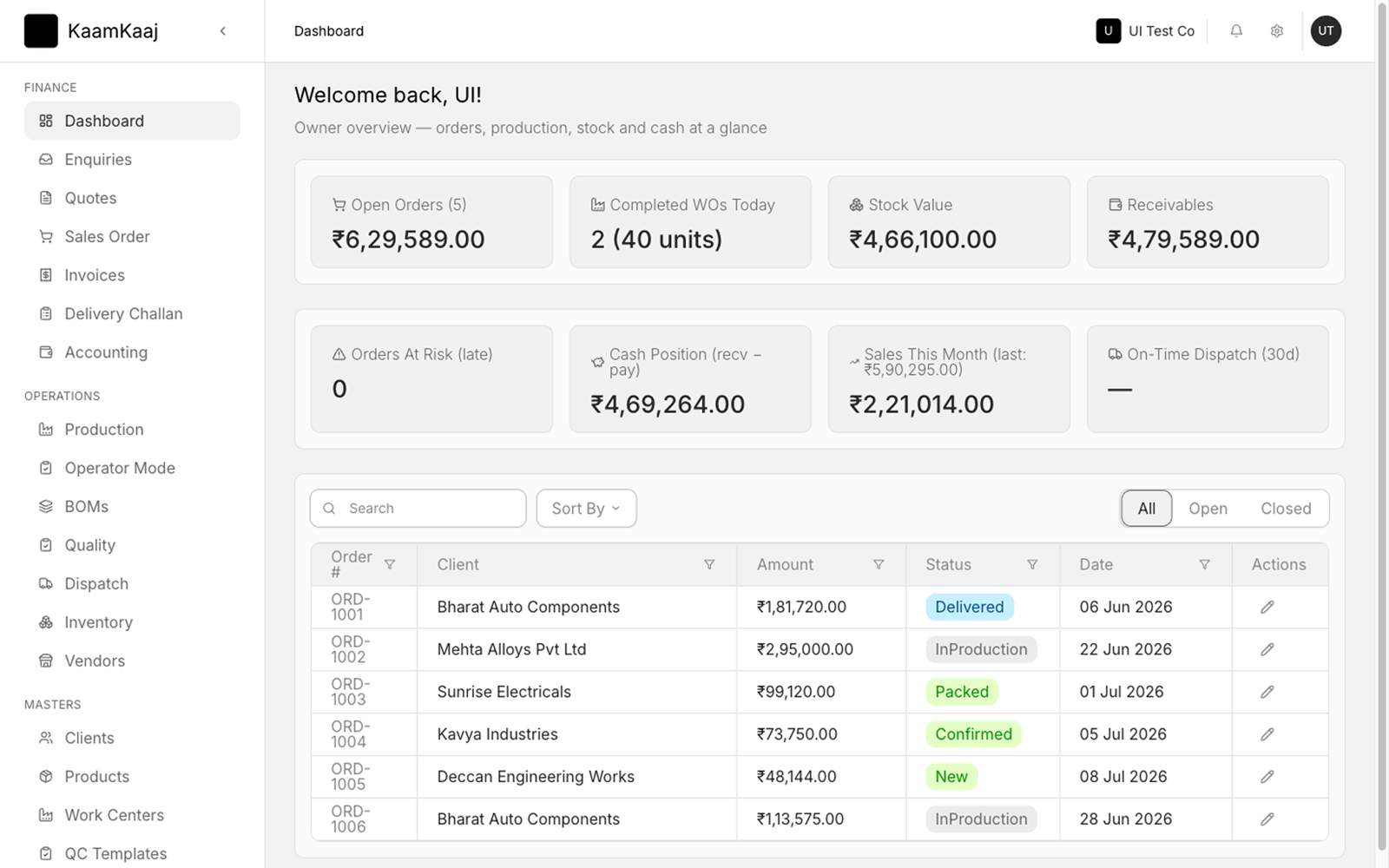Open the Sales This Month card
1389x868 pixels.
pyautogui.click(x=949, y=379)
